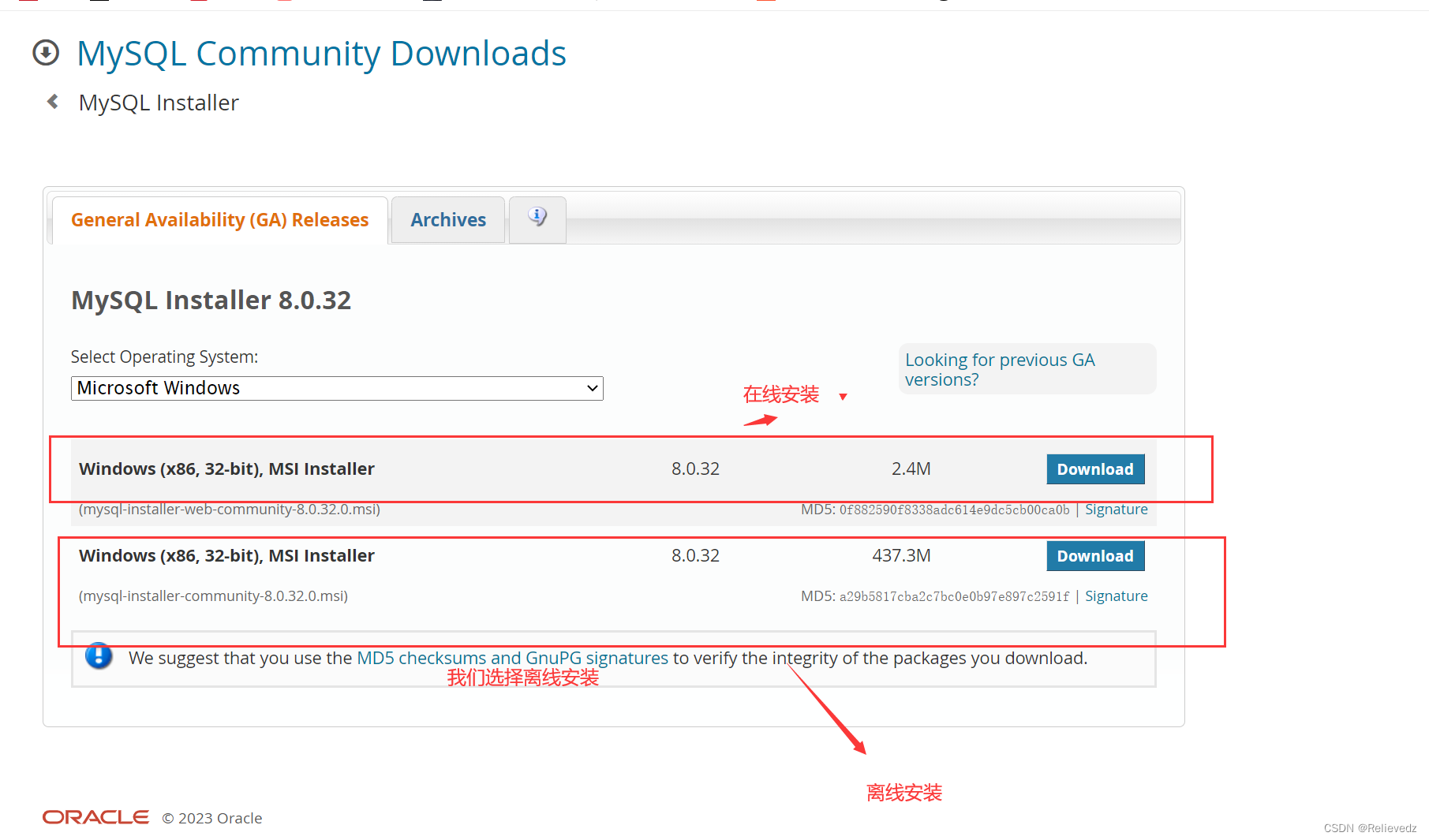Open Signature link for web-community installer
The image size is (1429, 840).
tap(1116, 510)
